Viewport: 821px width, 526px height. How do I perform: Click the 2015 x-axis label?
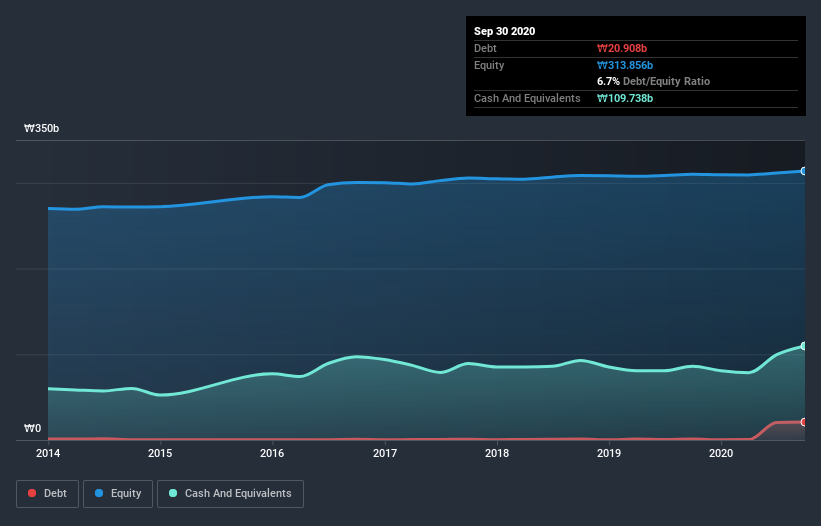[160, 453]
